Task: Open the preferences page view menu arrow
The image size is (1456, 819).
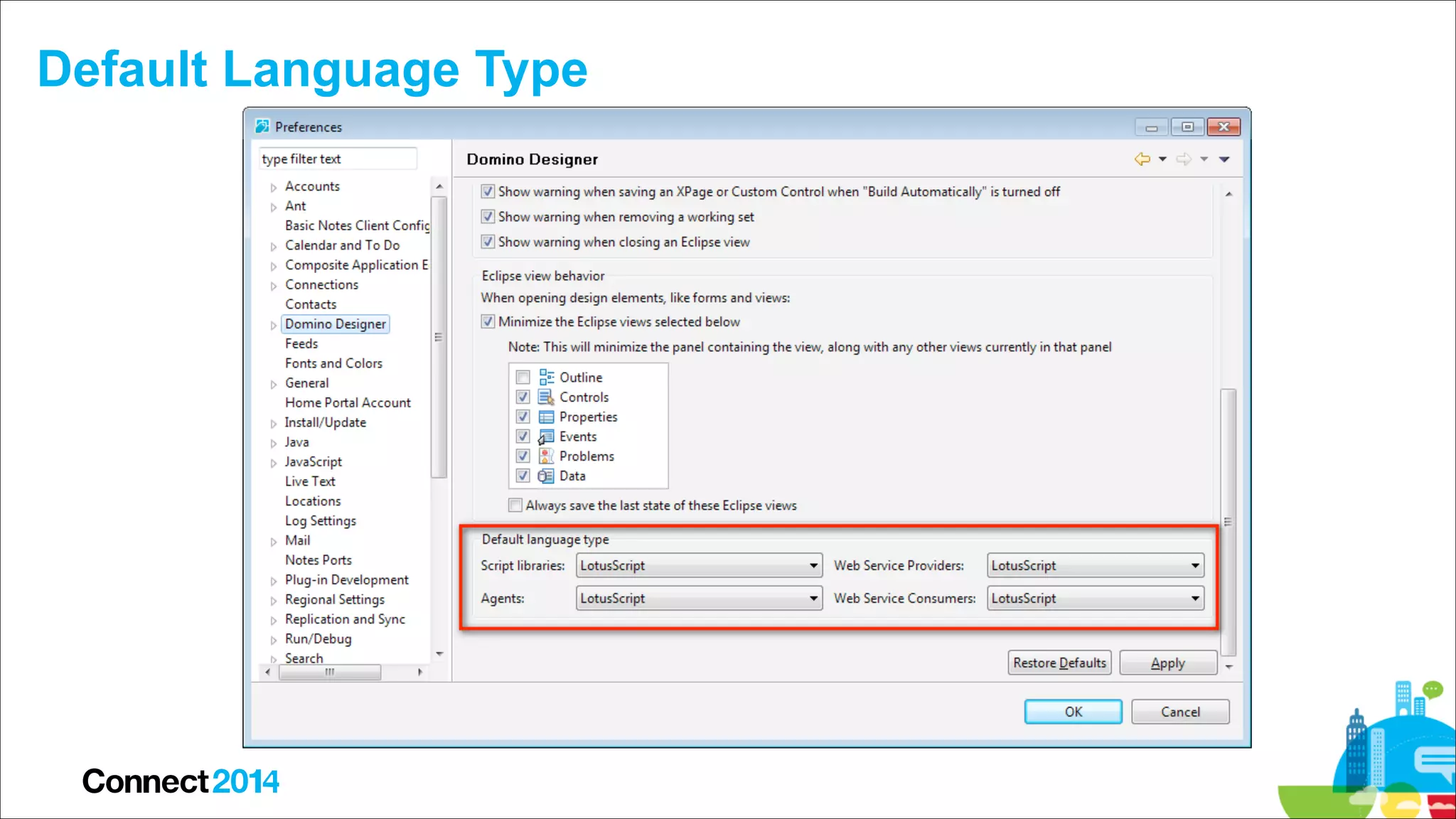Action: pyautogui.click(x=1224, y=159)
